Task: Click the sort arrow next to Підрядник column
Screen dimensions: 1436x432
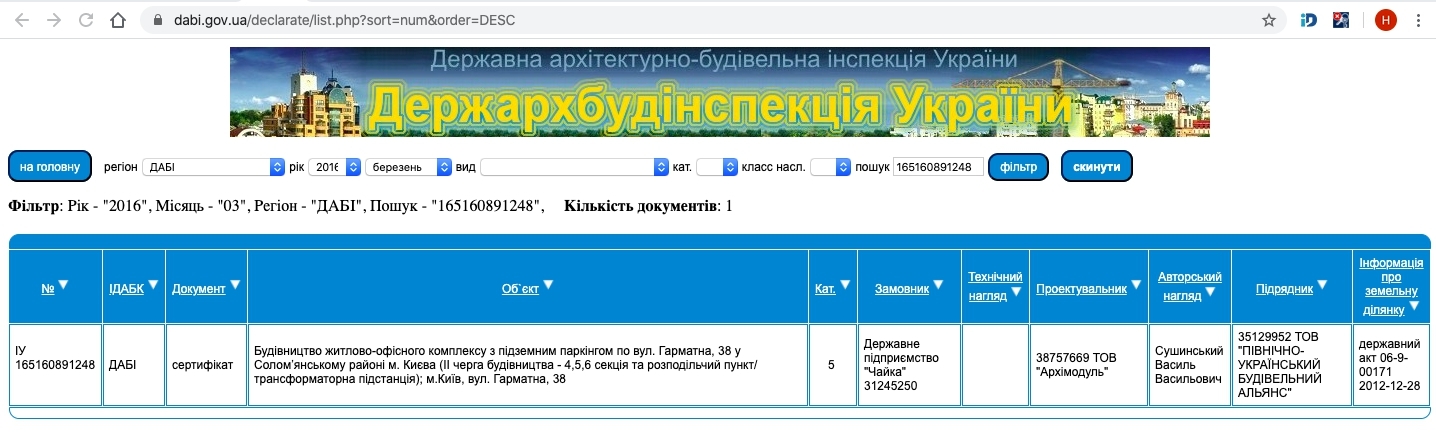Action: pyautogui.click(x=1322, y=285)
